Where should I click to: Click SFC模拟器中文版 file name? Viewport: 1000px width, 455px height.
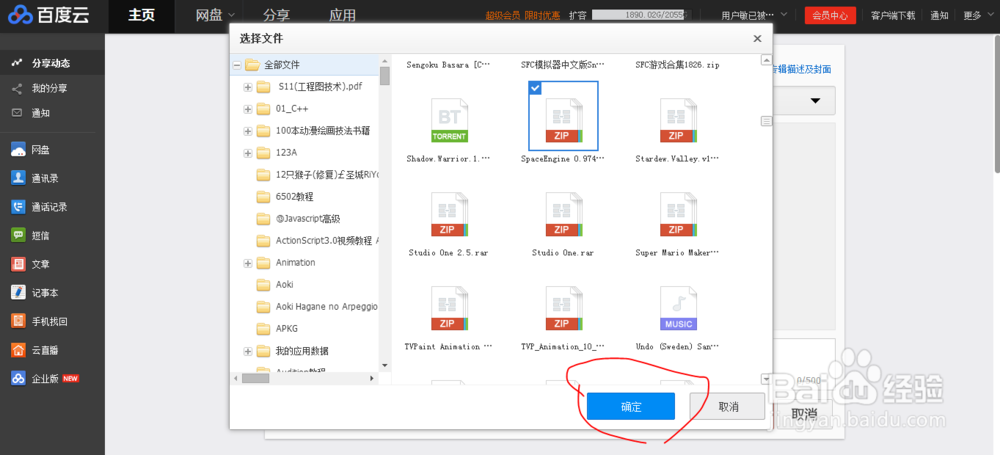click(x=562, y=64)
